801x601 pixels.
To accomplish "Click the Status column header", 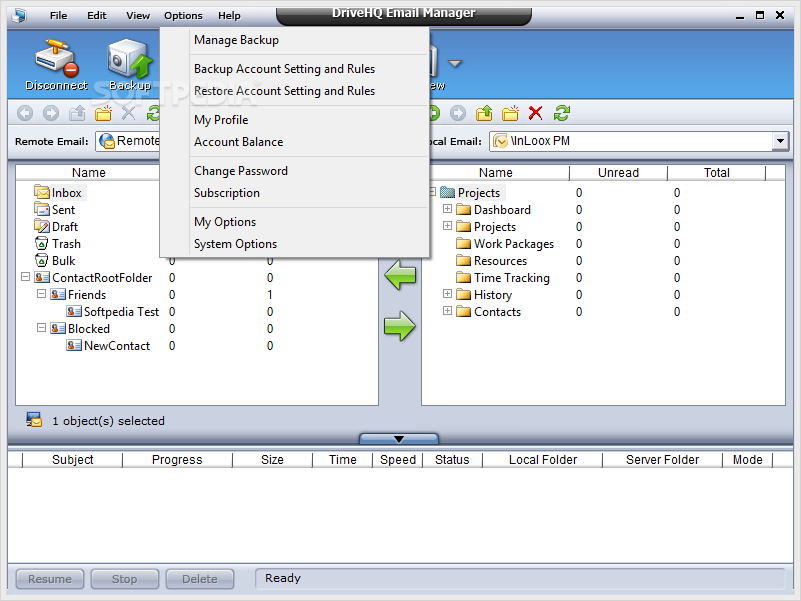I will pos(452,460).
